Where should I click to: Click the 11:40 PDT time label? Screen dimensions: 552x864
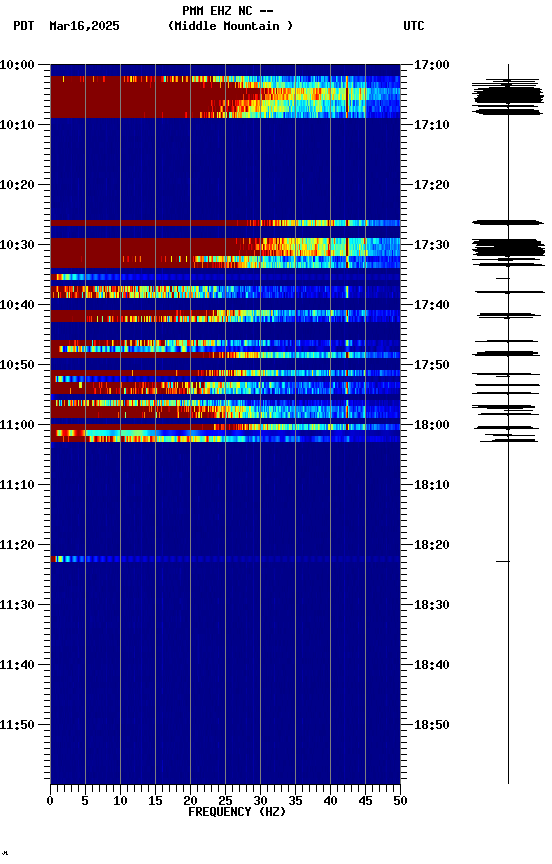click(x=17, y=665)
